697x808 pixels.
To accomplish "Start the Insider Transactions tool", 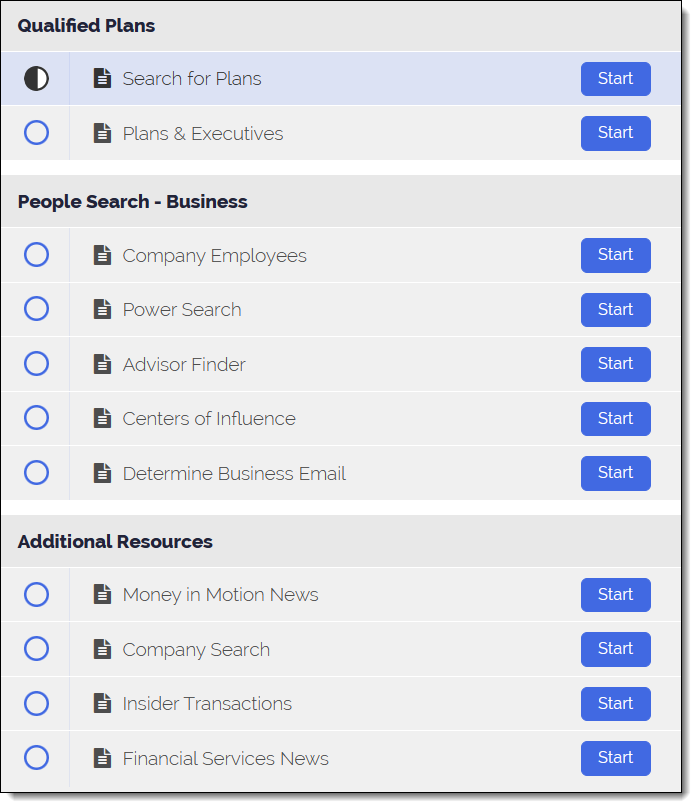I will click(615, 703).
